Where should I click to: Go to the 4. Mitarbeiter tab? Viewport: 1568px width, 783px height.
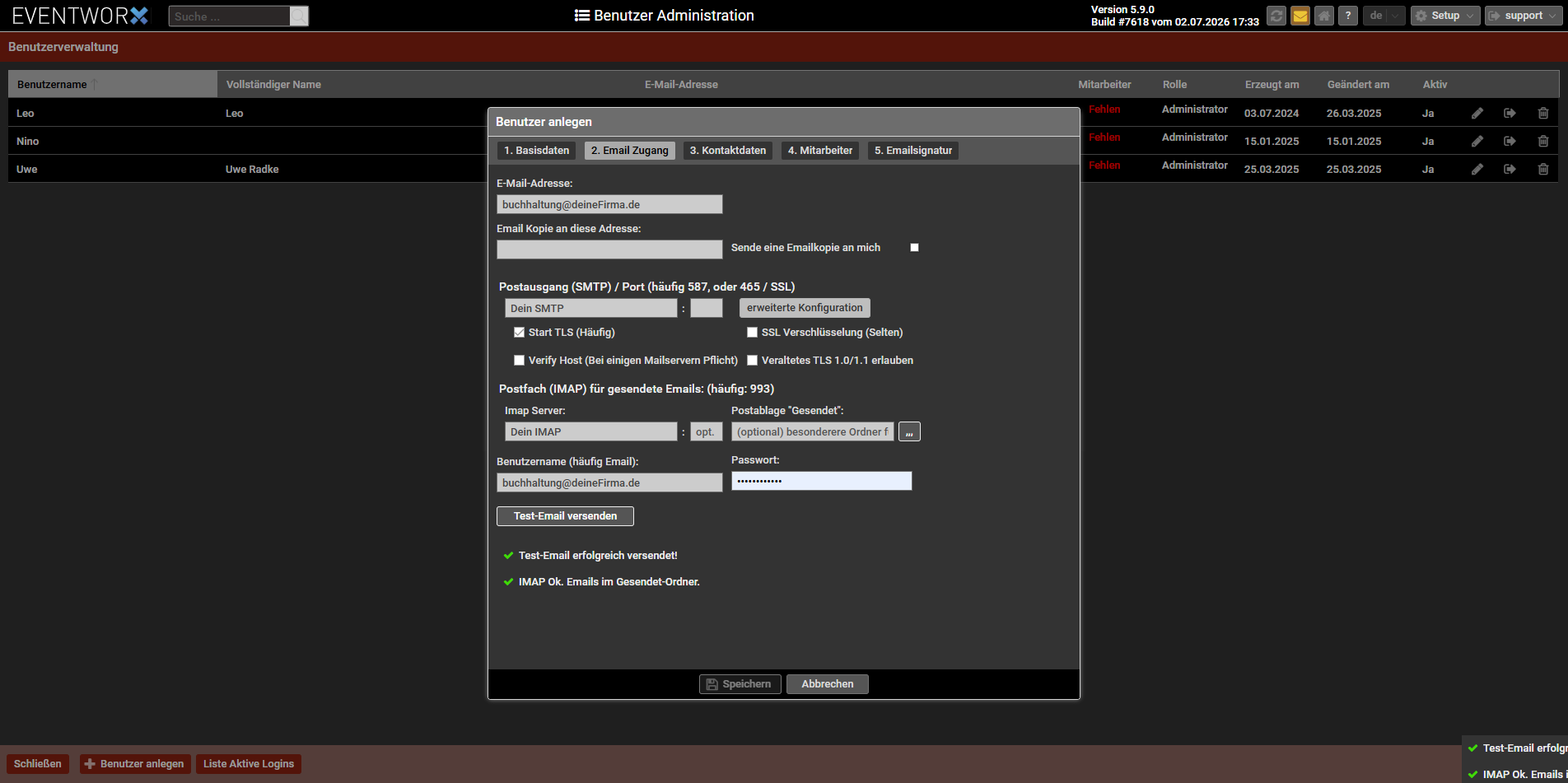tap(820, 151)
